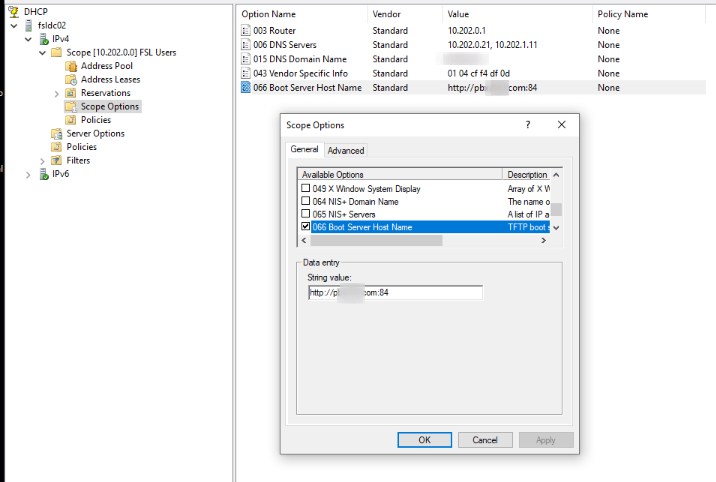Tick the 065 NIS+ Servers checkbox

point(305,214)
